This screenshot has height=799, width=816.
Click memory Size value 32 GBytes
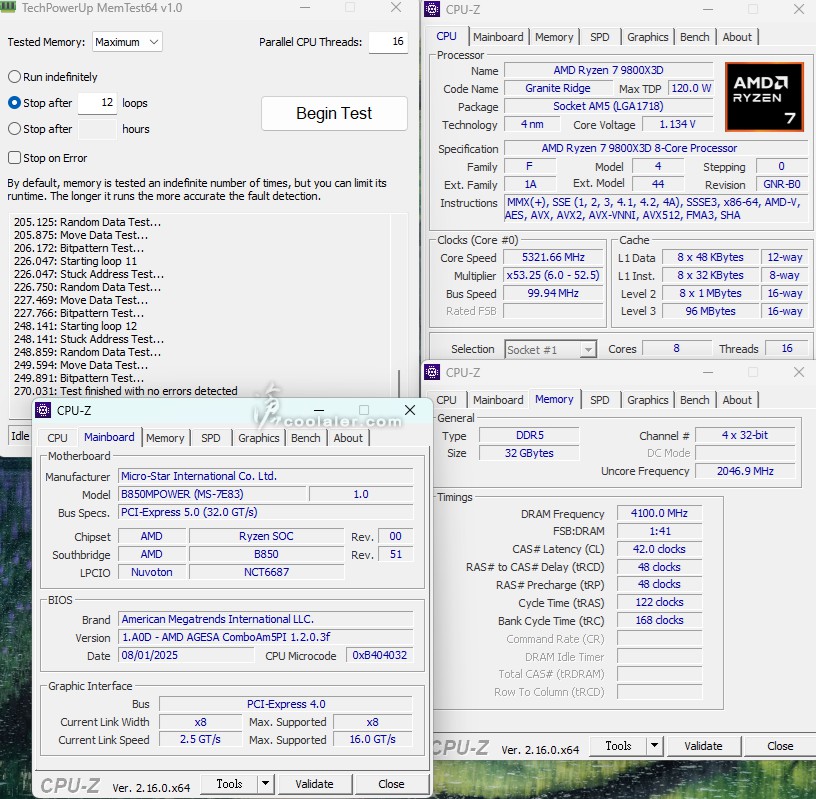coord(529,453)
